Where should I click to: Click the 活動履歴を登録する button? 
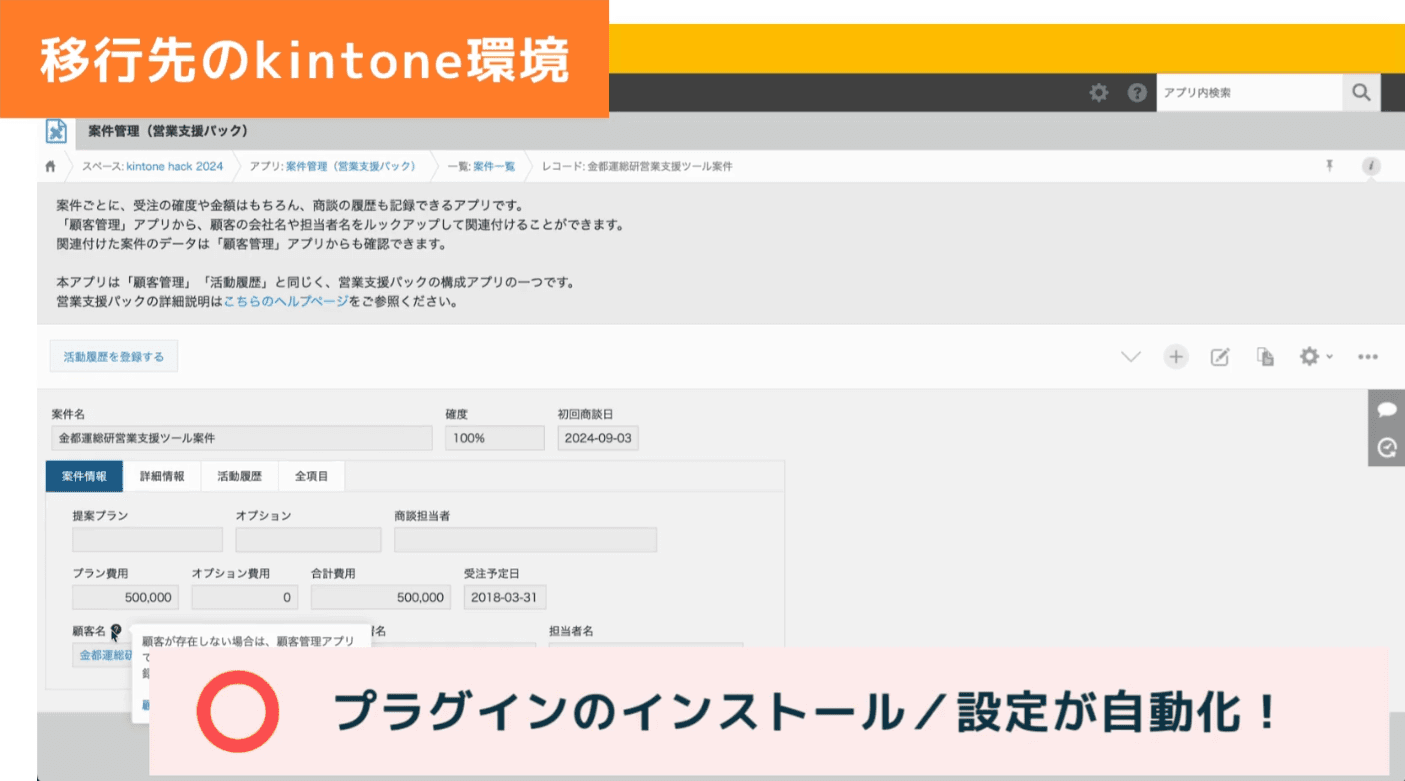click(114, 356)
